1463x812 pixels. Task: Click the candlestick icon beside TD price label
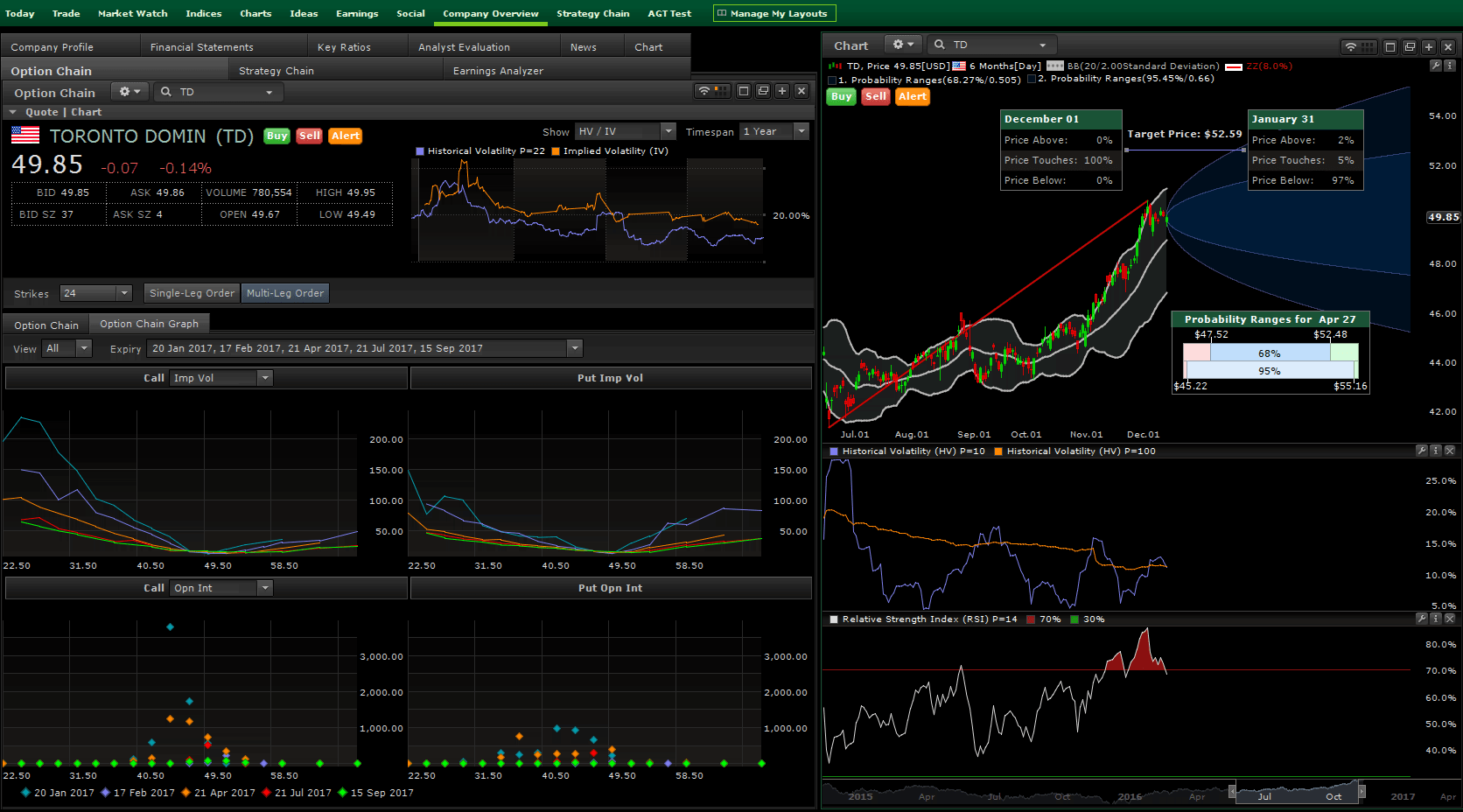click(x=833, y=66)
